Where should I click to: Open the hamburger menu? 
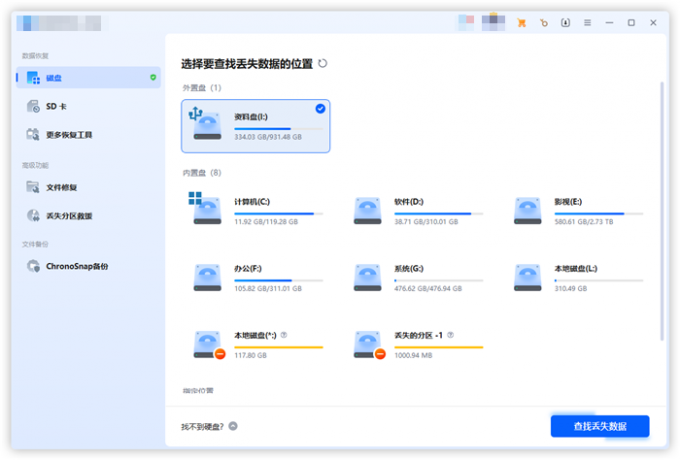point(587,23)
